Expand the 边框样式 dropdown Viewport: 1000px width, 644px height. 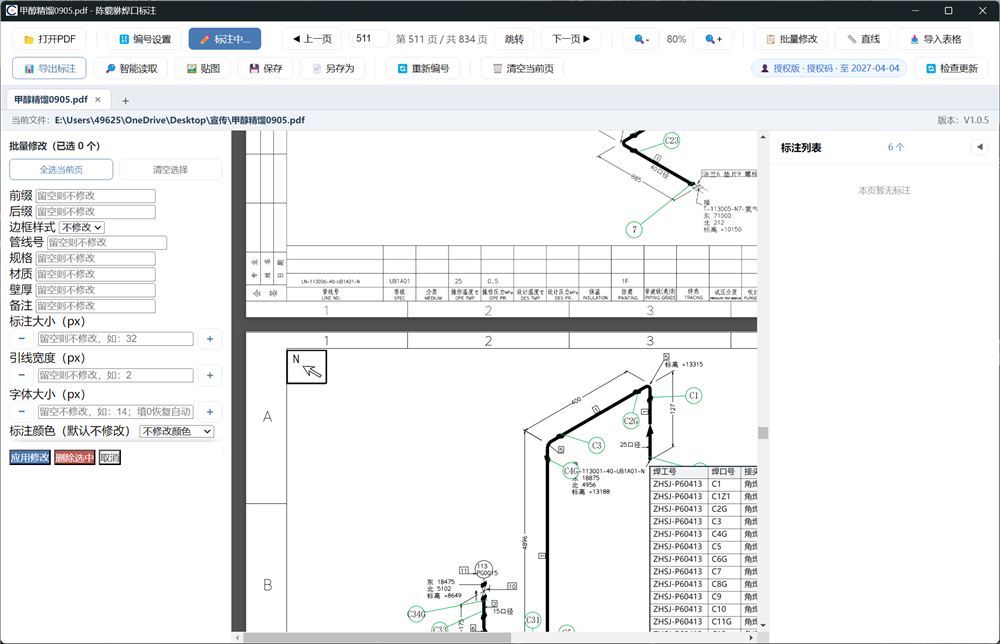82,227
